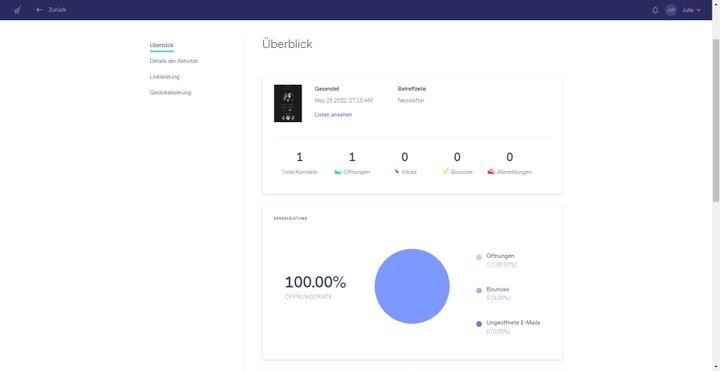Click the Klicks cursor icon
Image resolution: width=720 pixels, height=371 pixels.
click(397, 172)
